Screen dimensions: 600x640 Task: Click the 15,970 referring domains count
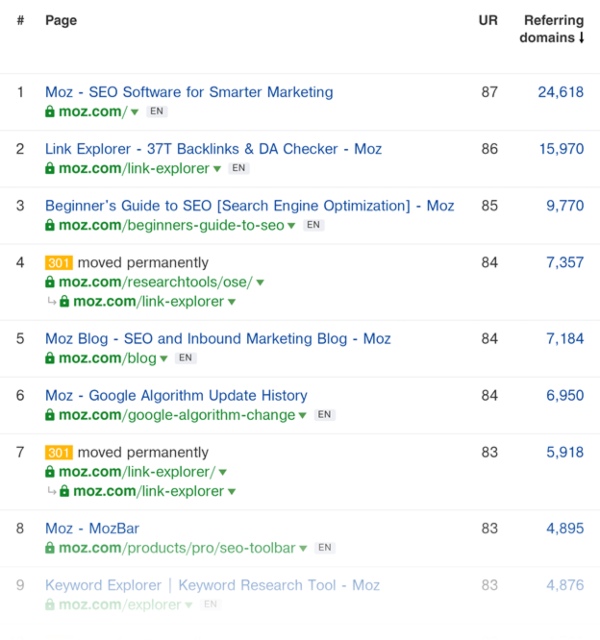pyautogui.click(x=560, y=149)
